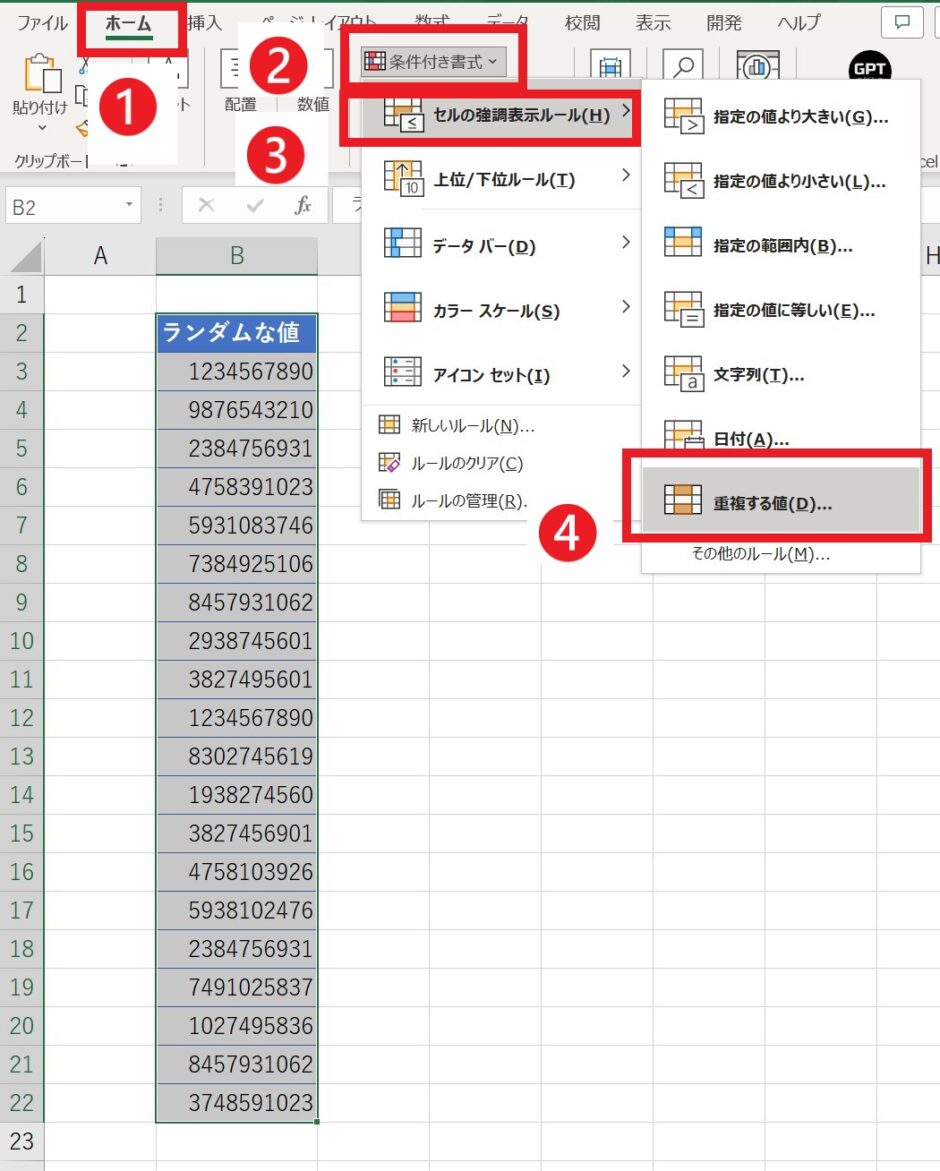Viewport: 940px width, 1171px height.
Task: Choose Greater Than (指定の値より大きい) rule
Action: pos(780,116)
